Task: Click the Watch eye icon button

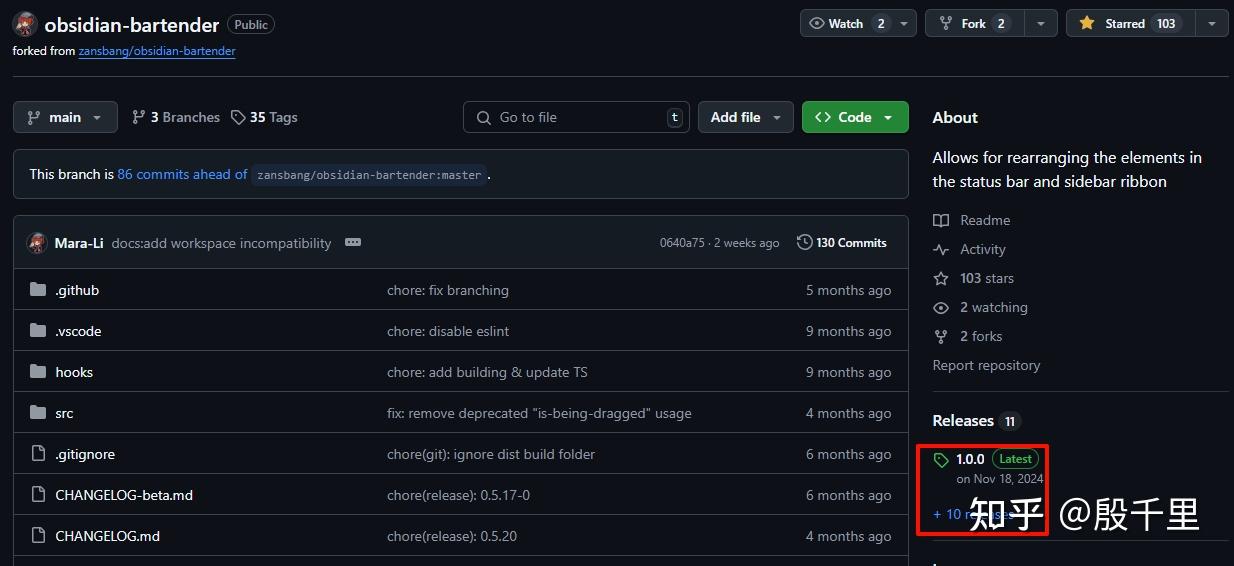Action: (x=817, y=24)
